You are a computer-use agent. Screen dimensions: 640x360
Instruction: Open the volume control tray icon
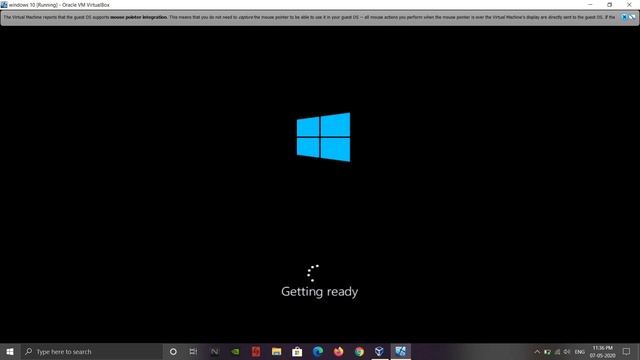click(x=567, y=352)
